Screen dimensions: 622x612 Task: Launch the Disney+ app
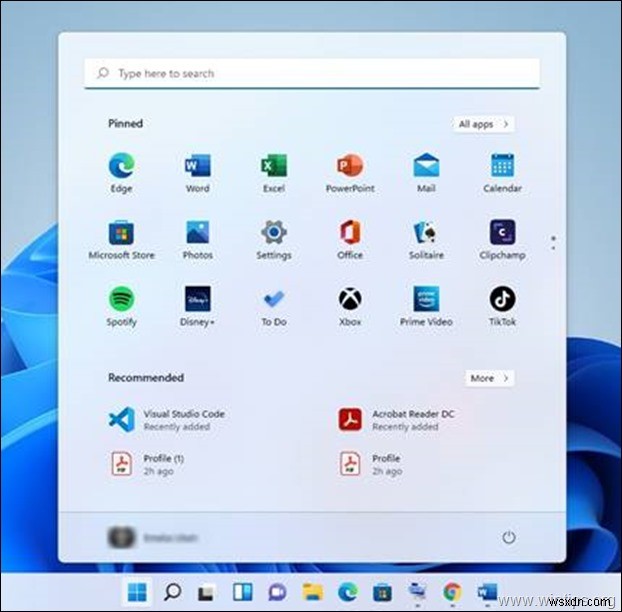[198, 306]
